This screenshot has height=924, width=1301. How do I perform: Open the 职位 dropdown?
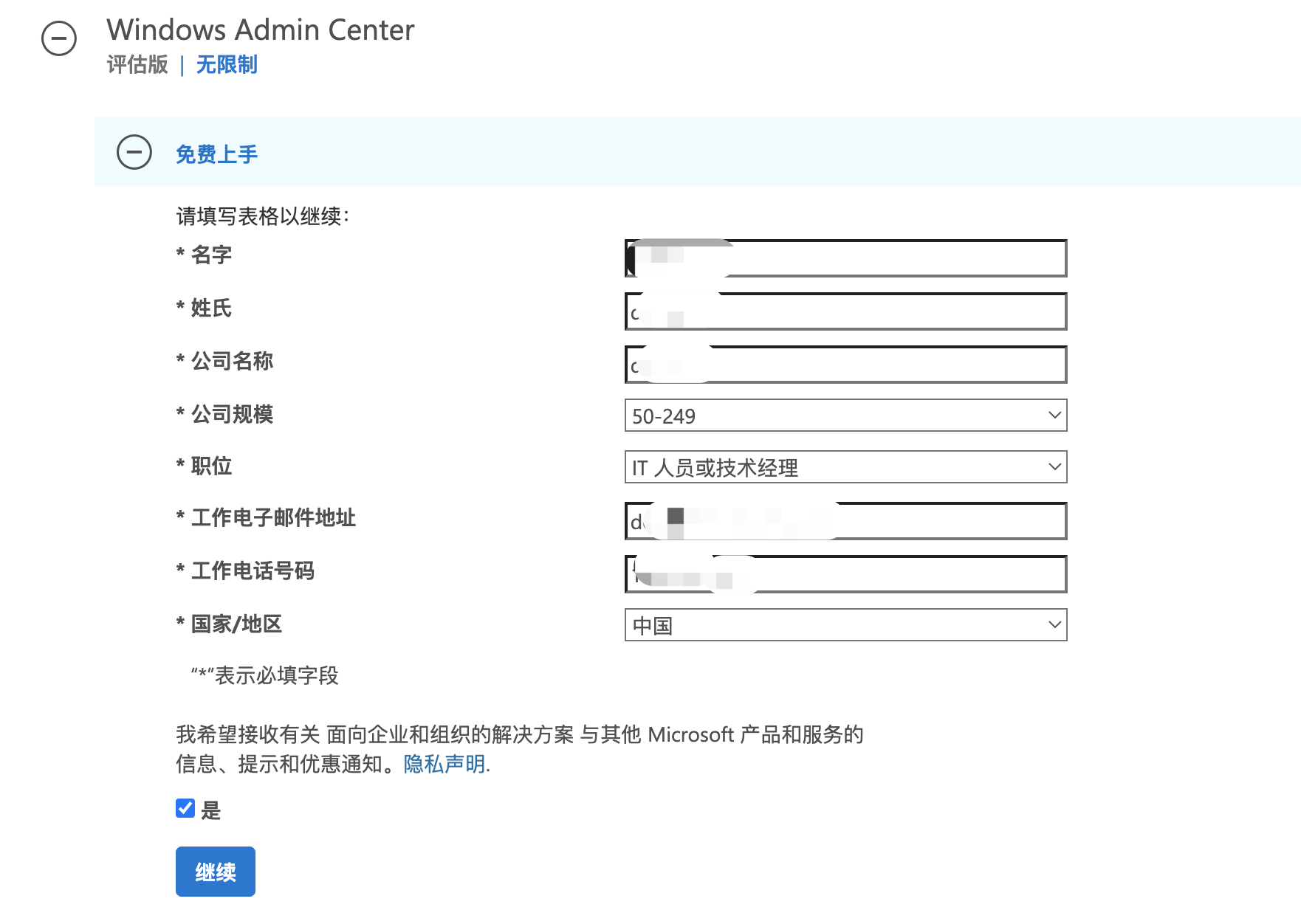pyautogui.click(x=845, y=467)
